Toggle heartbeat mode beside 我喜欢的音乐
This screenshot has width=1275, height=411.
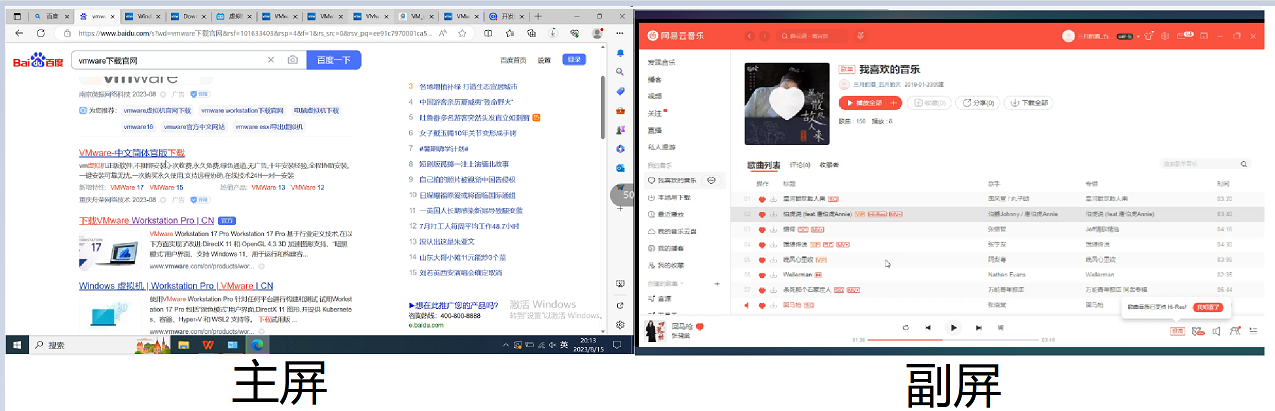pos(711,180)
